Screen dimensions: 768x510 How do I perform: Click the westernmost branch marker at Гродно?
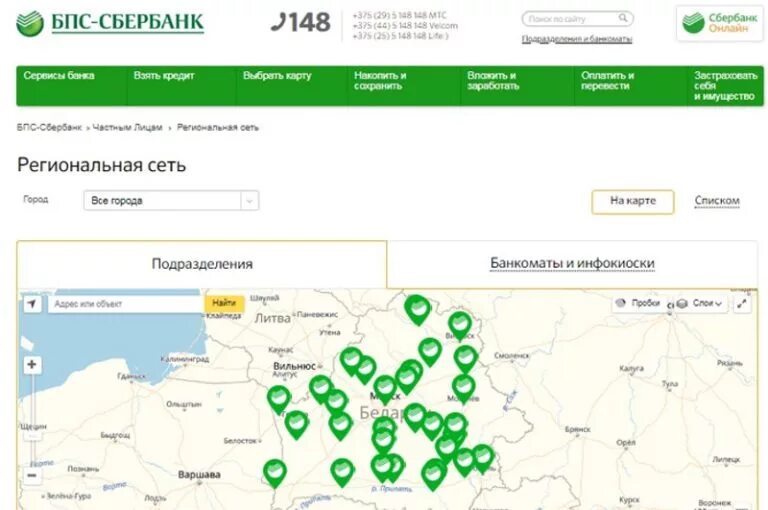[279, 400]
